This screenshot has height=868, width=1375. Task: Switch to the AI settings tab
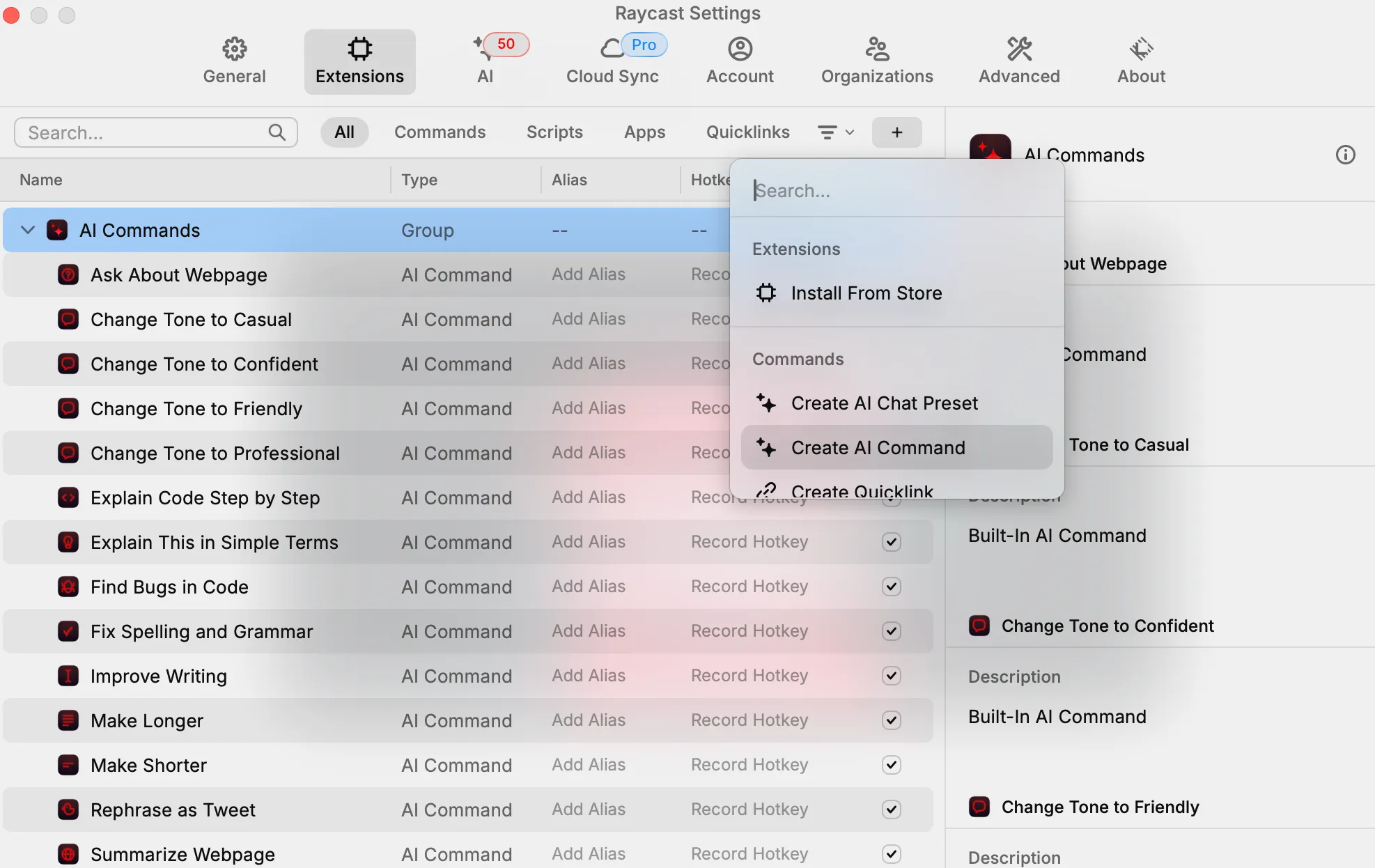(485, 61)
